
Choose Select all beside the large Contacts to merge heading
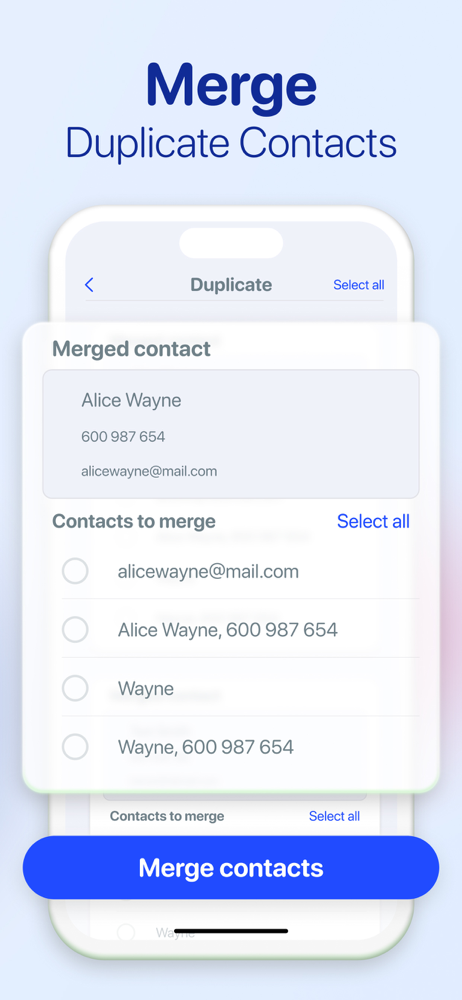pos(373,521)
